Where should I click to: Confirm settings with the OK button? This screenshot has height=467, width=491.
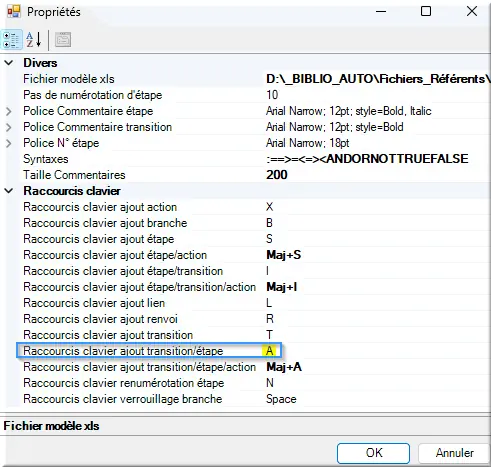(373, 453)
